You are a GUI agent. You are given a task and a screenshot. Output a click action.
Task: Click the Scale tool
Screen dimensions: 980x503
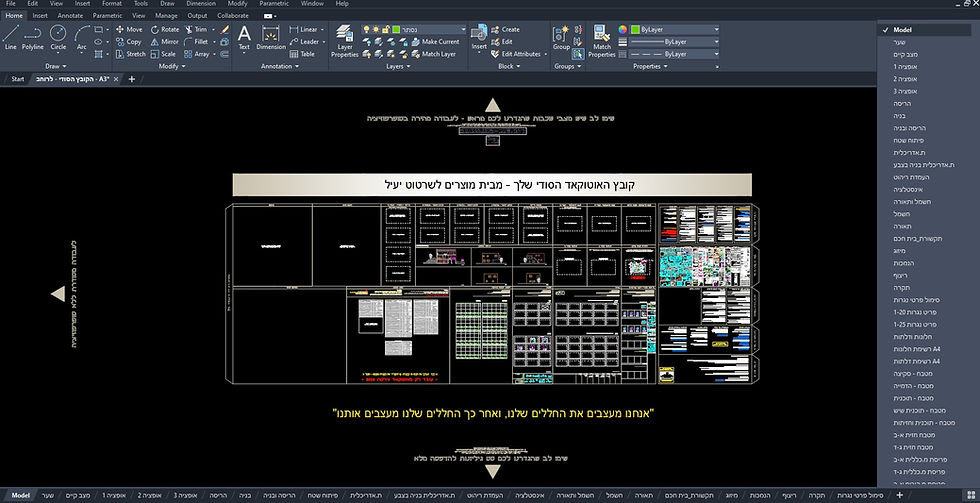[163, 54]
